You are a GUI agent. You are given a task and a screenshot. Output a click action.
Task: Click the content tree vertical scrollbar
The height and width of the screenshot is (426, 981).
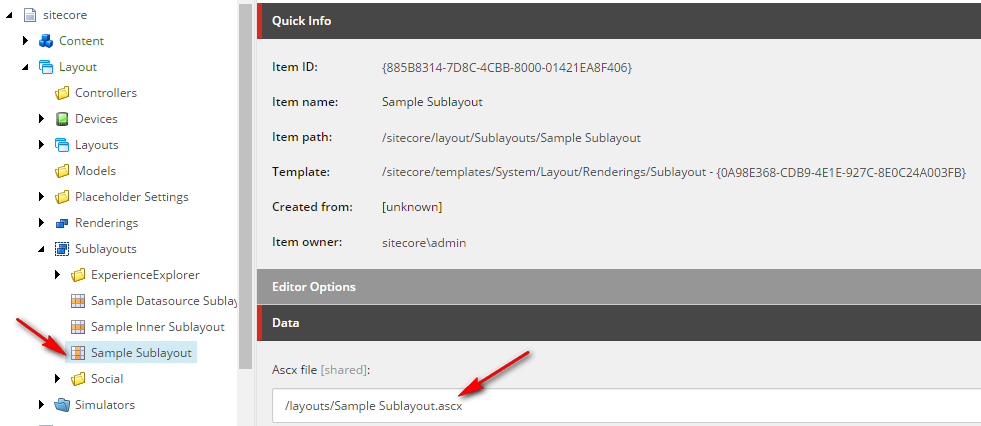point(245,188)
